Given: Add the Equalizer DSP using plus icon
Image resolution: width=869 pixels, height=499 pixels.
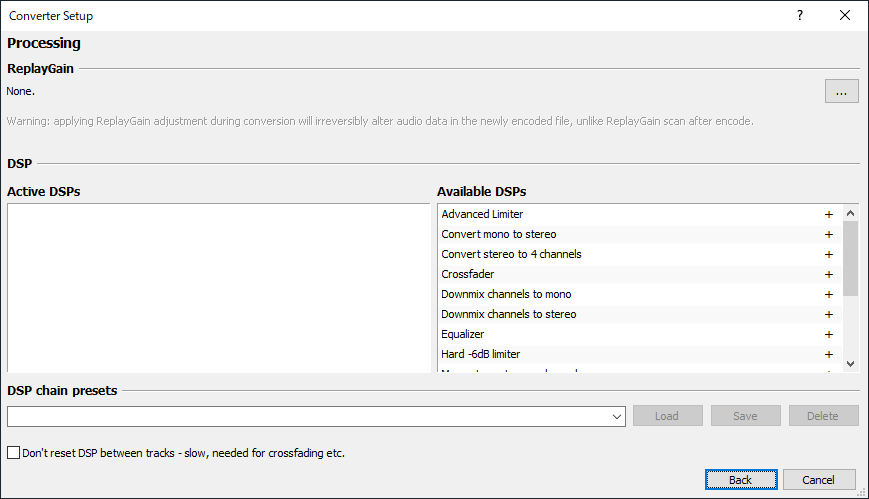Looking at the screenshot, I should pyautogui.click(x=828, y=334).
